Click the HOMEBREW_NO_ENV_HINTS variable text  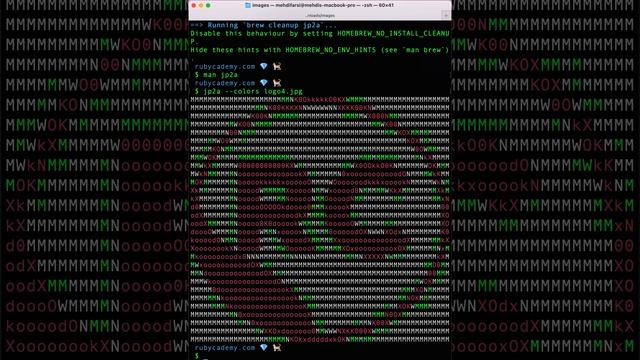click(330, 50)
